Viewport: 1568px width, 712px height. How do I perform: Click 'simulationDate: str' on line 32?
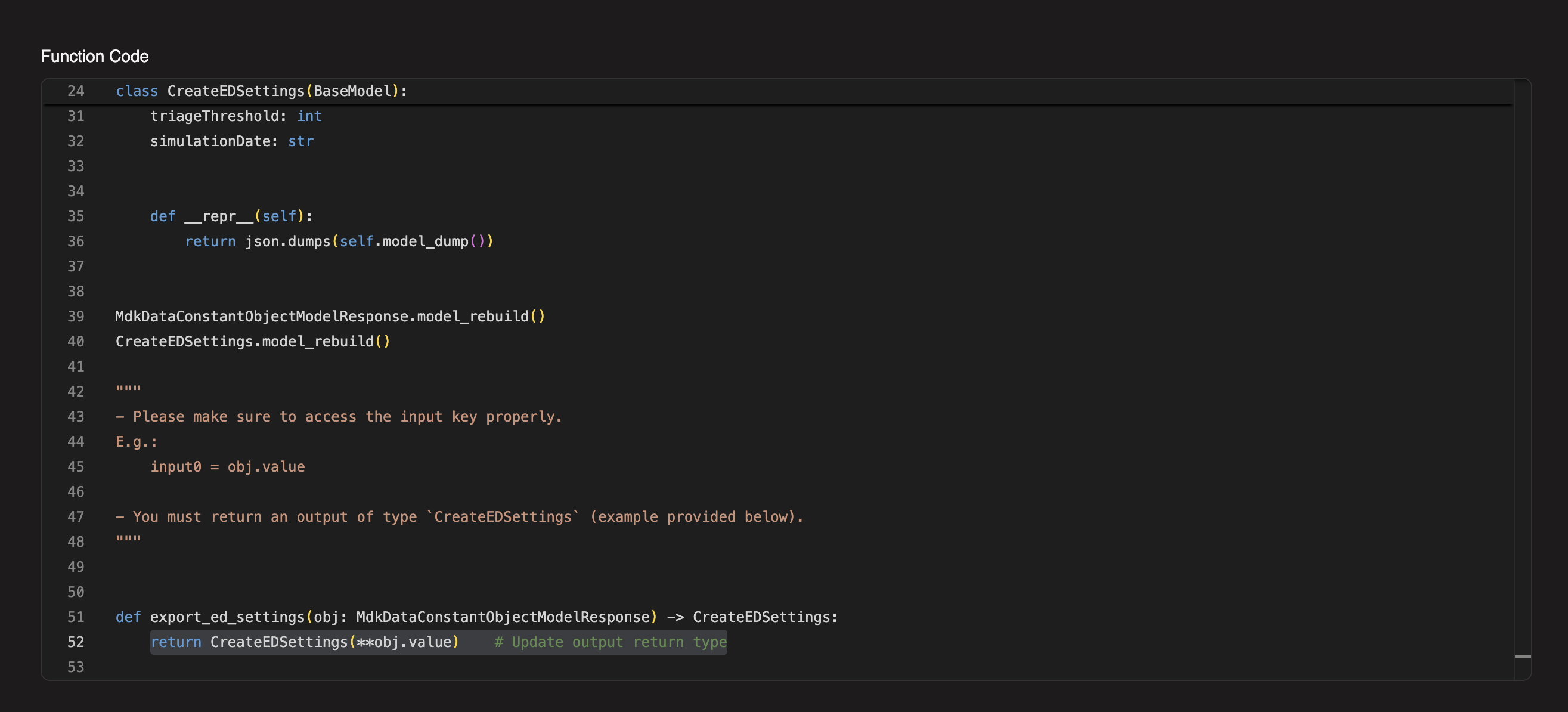tap(232, 141)
